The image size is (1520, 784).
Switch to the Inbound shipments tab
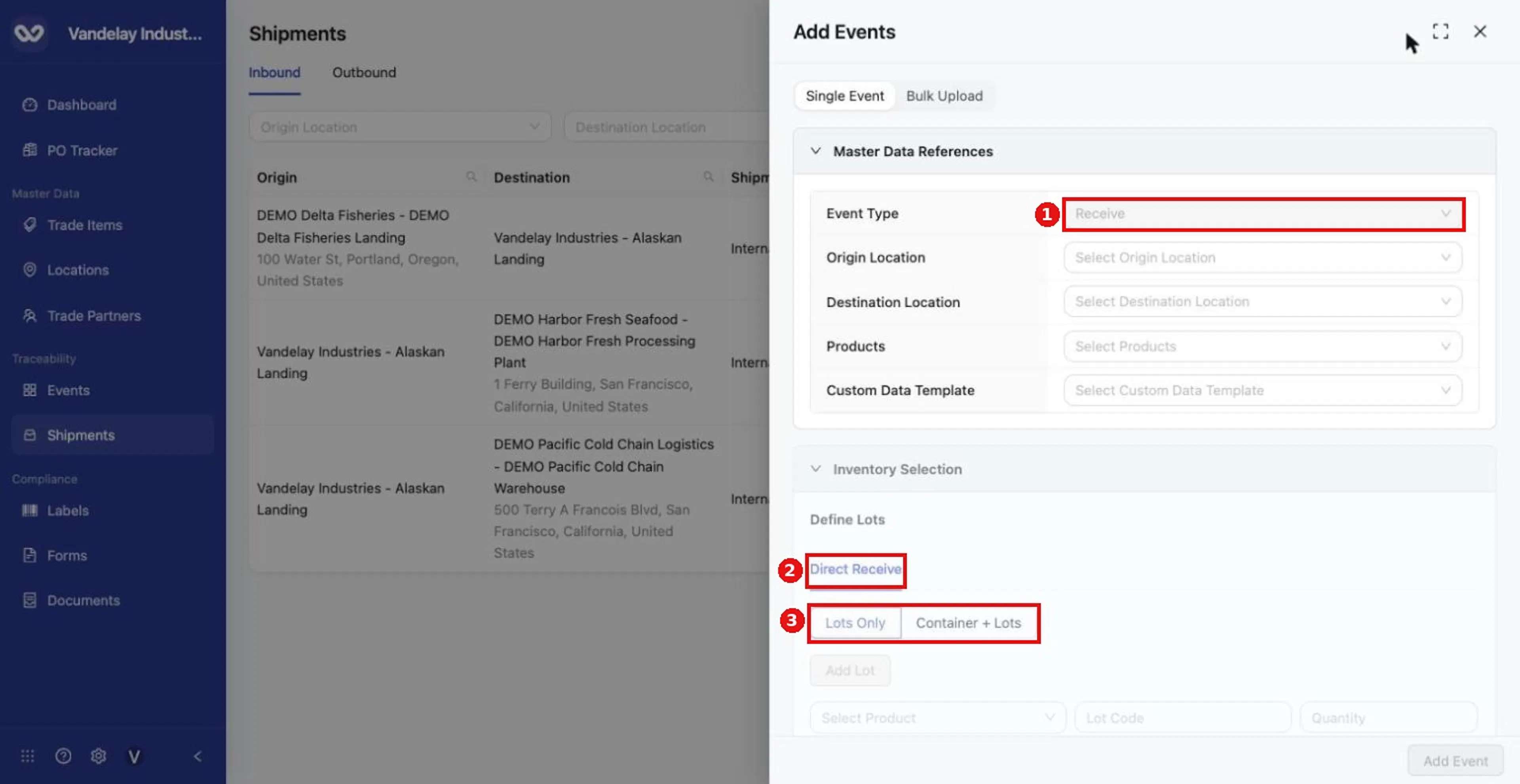(274, 72)
